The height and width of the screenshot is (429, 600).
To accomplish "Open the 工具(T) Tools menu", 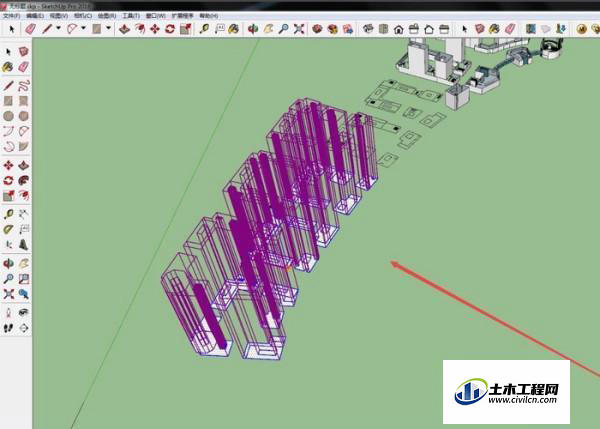I will point(130,16).
